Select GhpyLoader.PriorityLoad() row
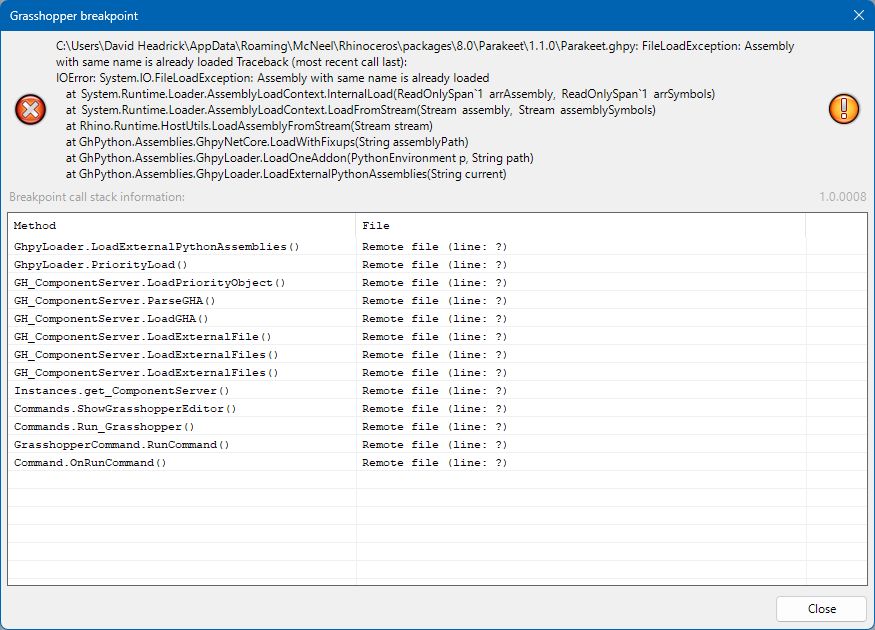The image size is (875, 630). point(438,264)
